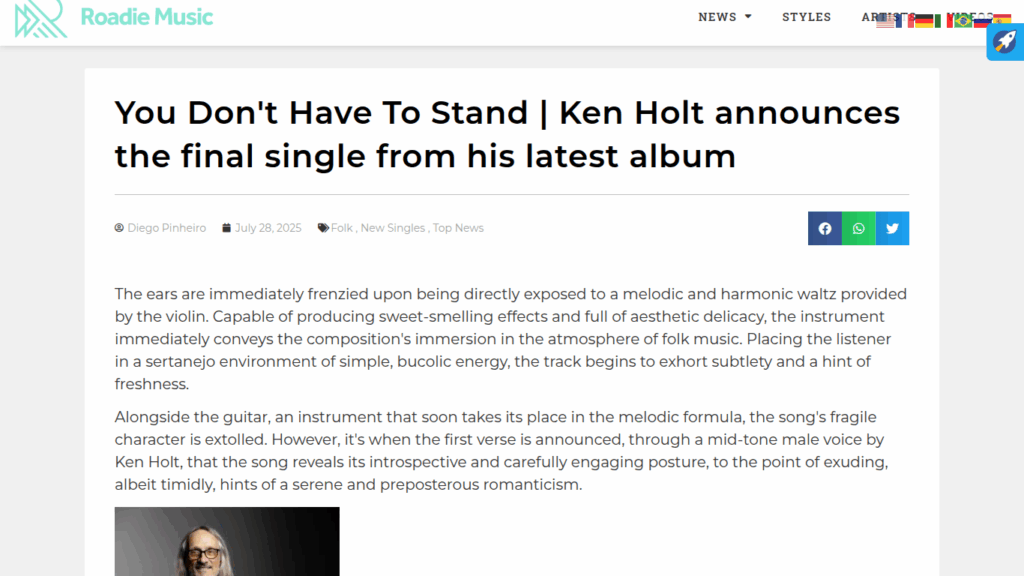Click Ken Holt's photo thumbnail

[x=227, y=541]
